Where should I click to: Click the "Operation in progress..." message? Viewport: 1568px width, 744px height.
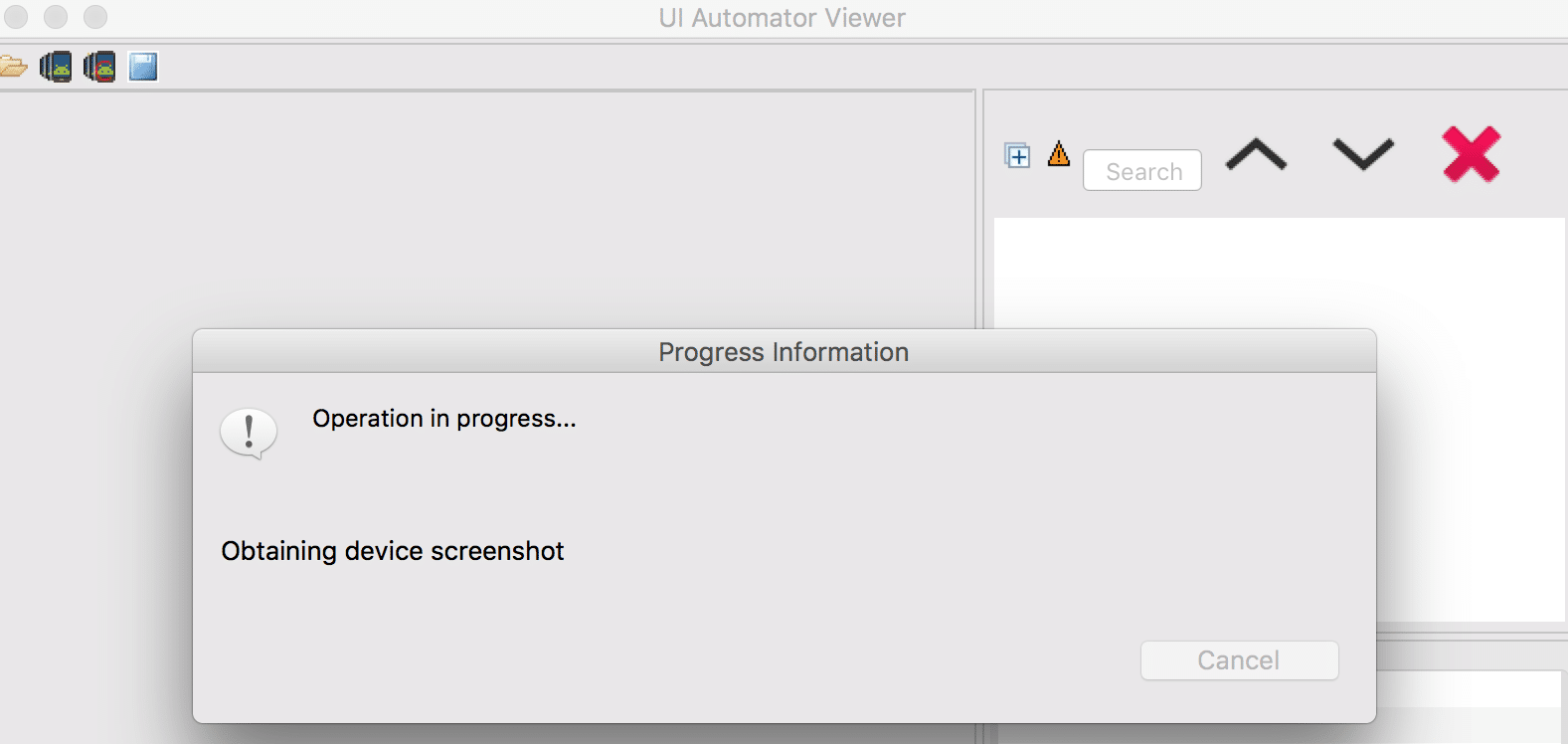click(x=444, y=419)
